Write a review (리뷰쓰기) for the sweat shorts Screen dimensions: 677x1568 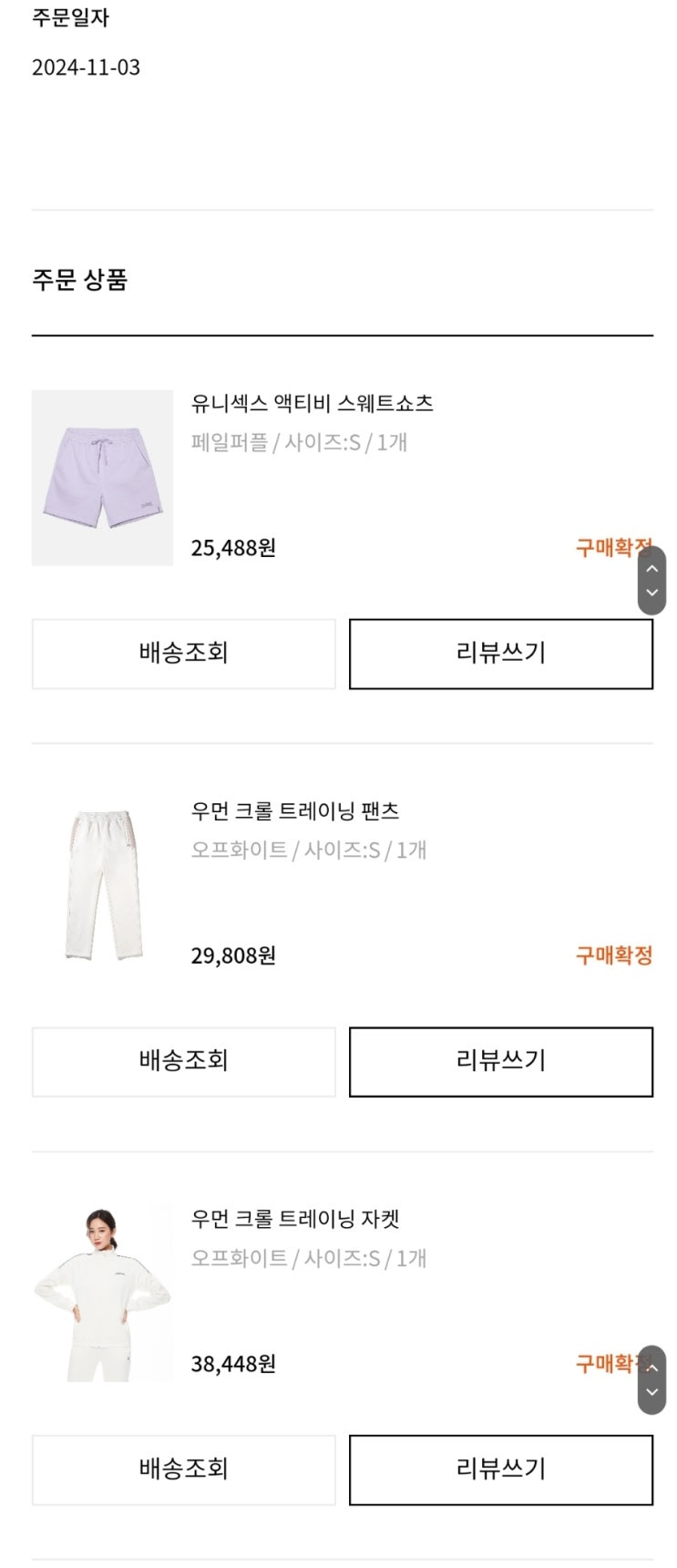[501, 654]
